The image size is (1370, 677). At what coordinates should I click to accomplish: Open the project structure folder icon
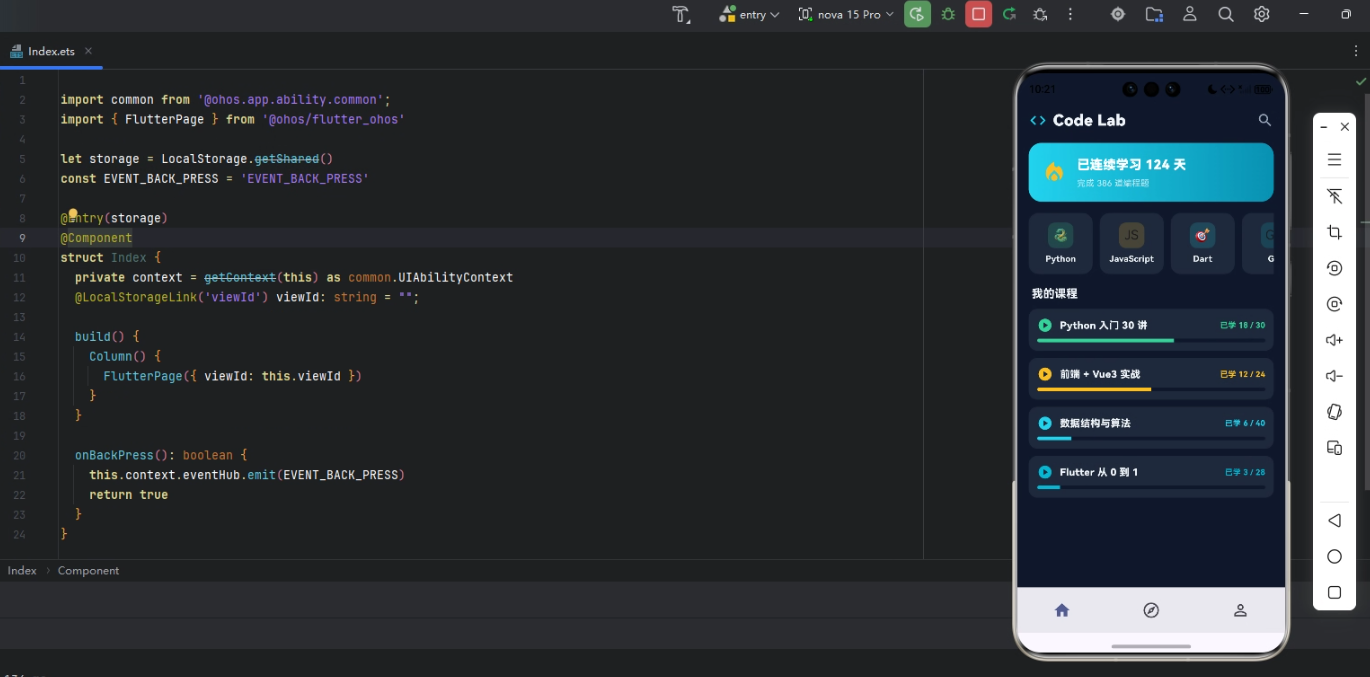[x=1154, y=14]
